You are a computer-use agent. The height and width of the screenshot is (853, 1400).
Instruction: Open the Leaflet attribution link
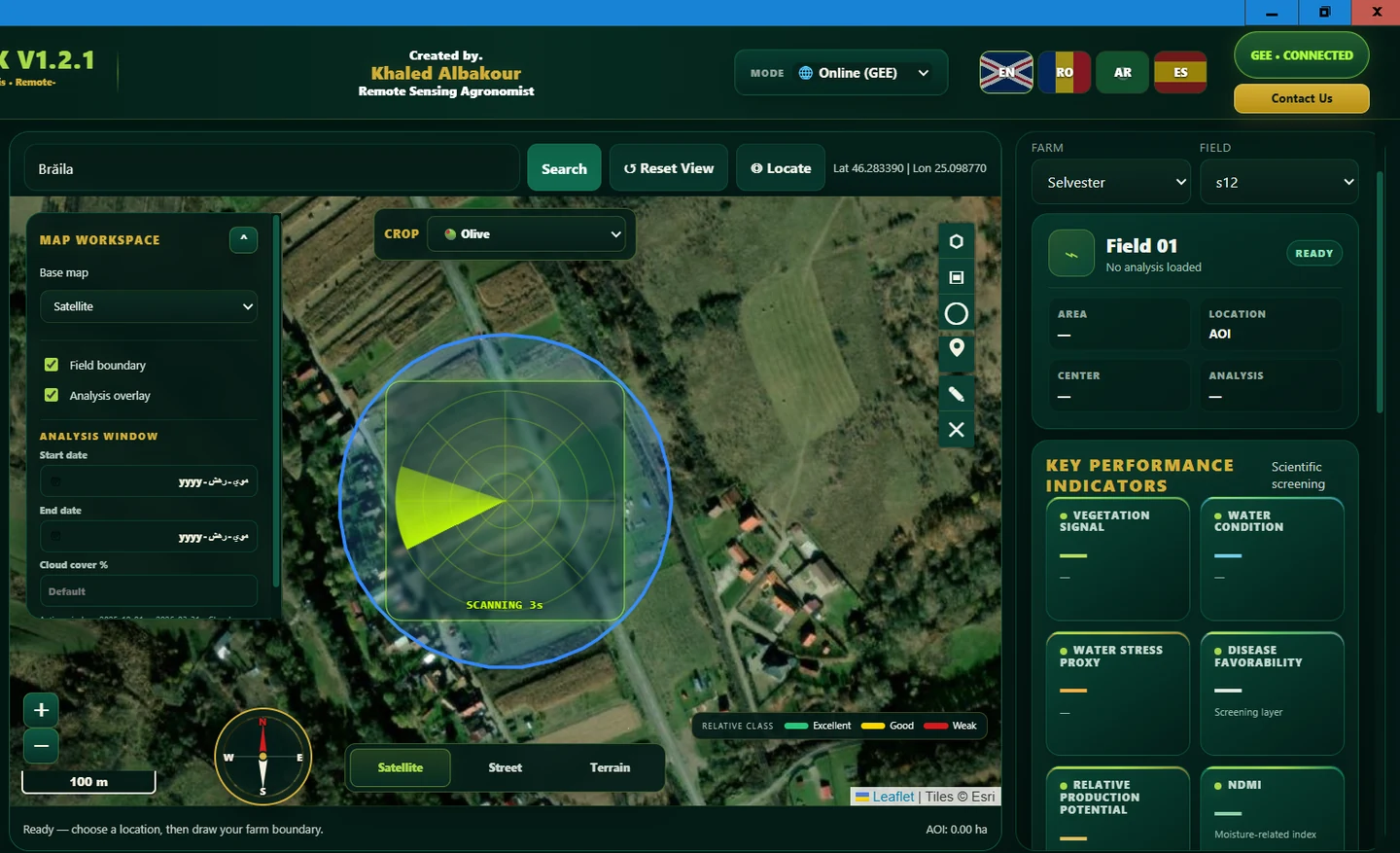click(885, 797)
